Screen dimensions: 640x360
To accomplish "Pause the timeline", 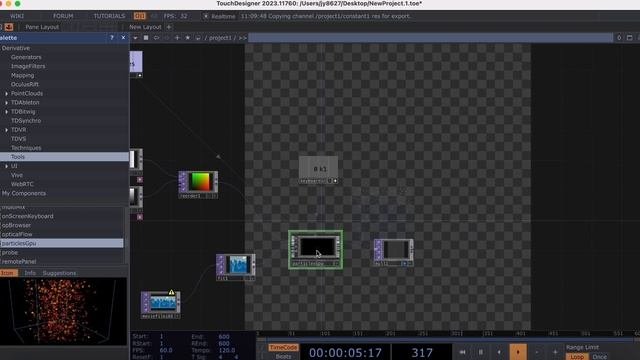I will click(481, 352).
